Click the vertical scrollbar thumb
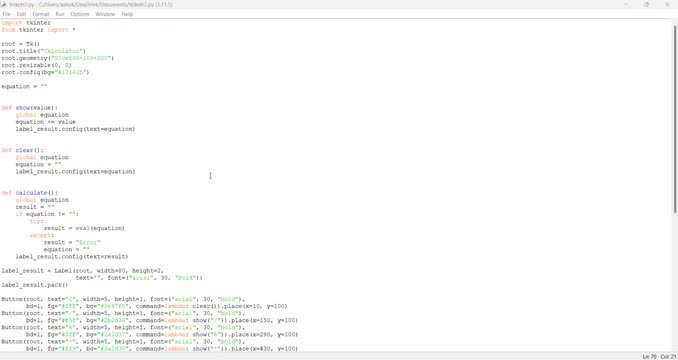 coord(675,119)
